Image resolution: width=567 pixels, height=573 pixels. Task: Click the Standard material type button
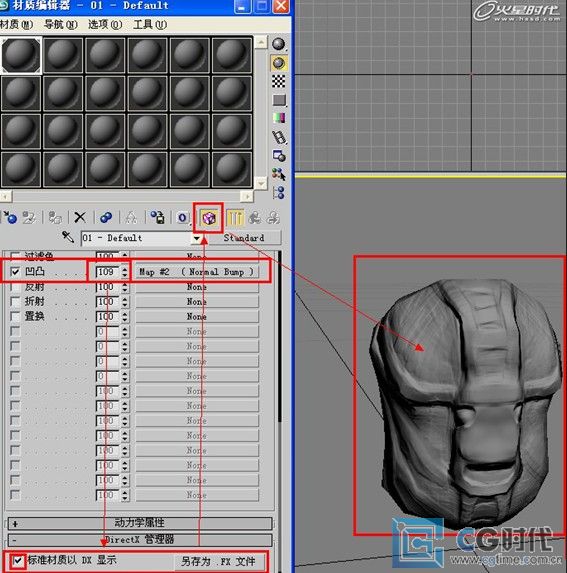coord(244,238)
